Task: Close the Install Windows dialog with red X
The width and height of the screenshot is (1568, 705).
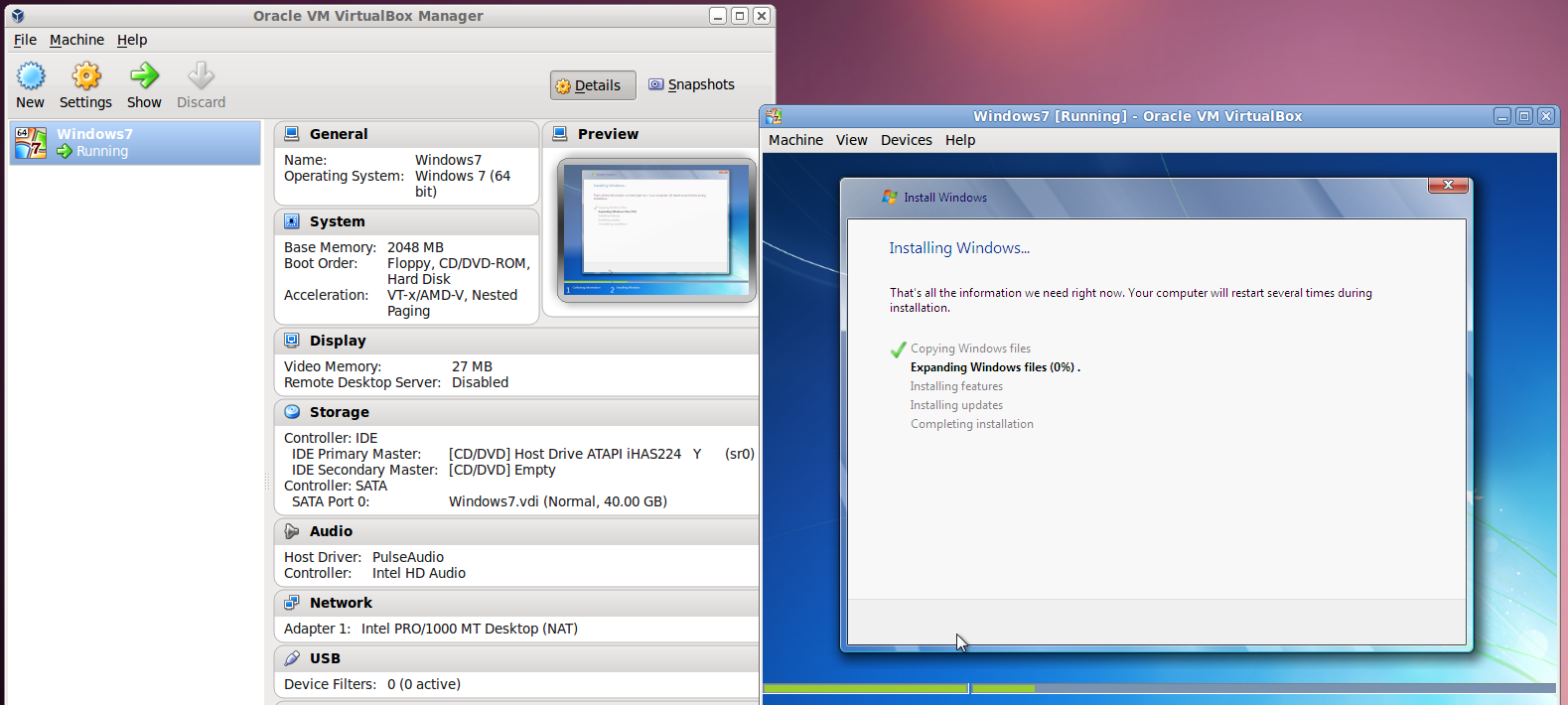Action: click(1448, 185)
